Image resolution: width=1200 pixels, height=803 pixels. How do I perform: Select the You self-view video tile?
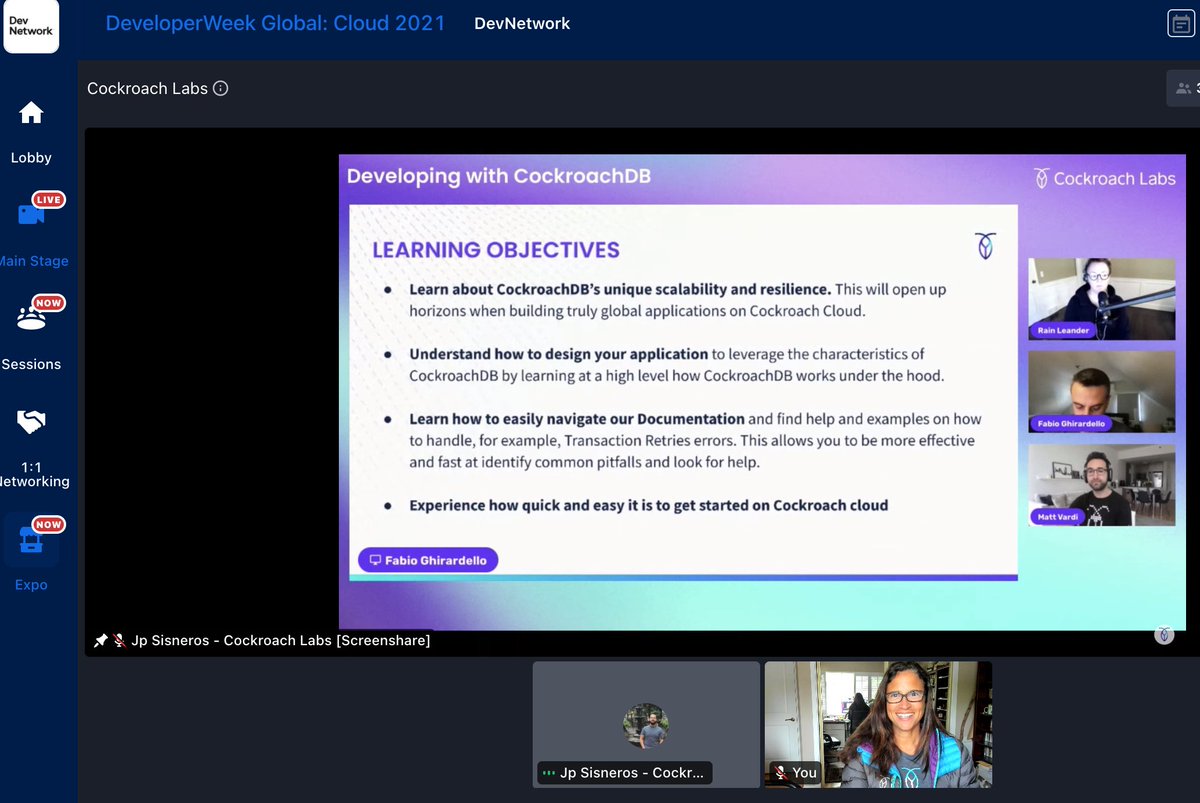click(878, 725)
